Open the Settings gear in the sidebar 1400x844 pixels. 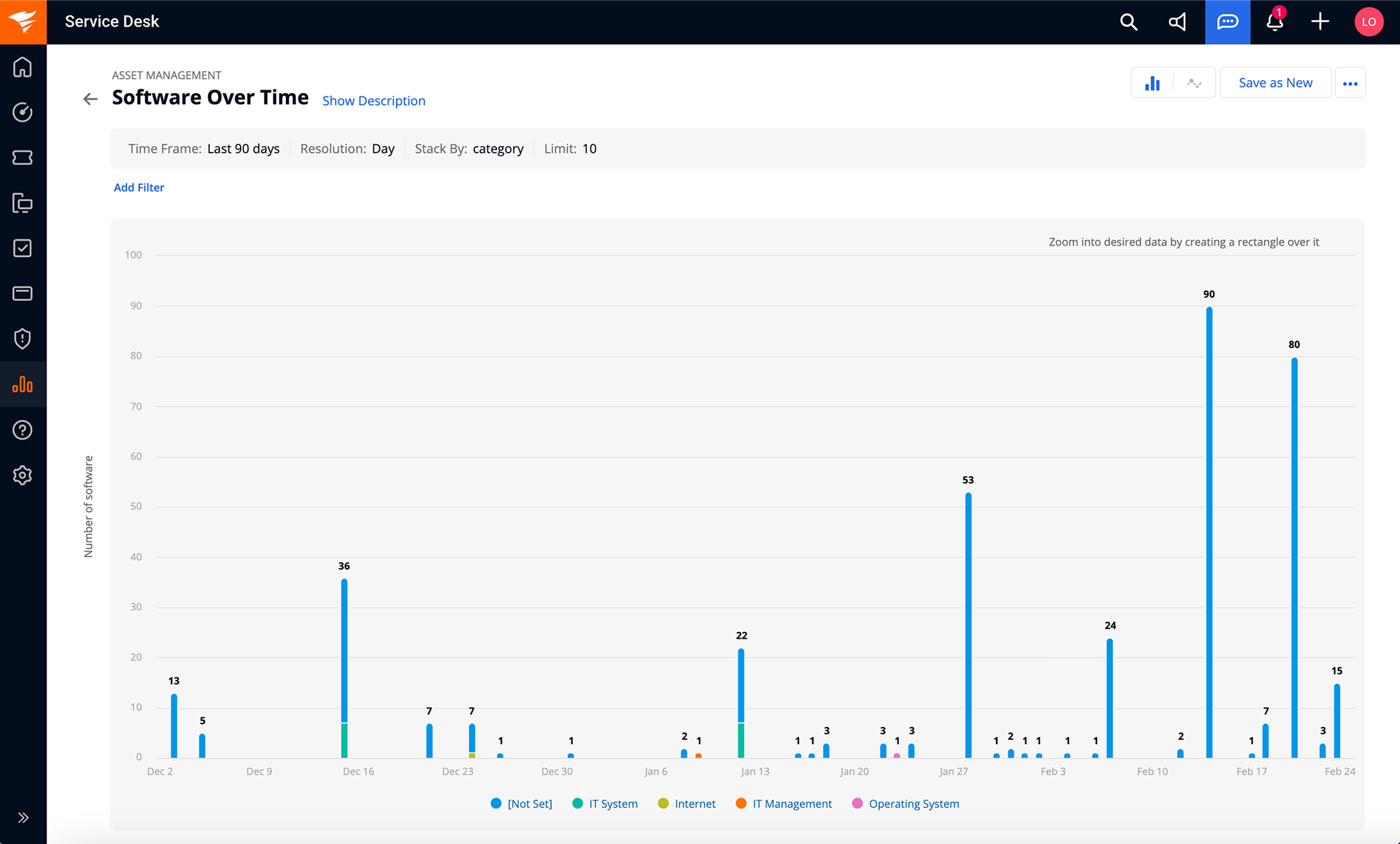pos(23,475)
